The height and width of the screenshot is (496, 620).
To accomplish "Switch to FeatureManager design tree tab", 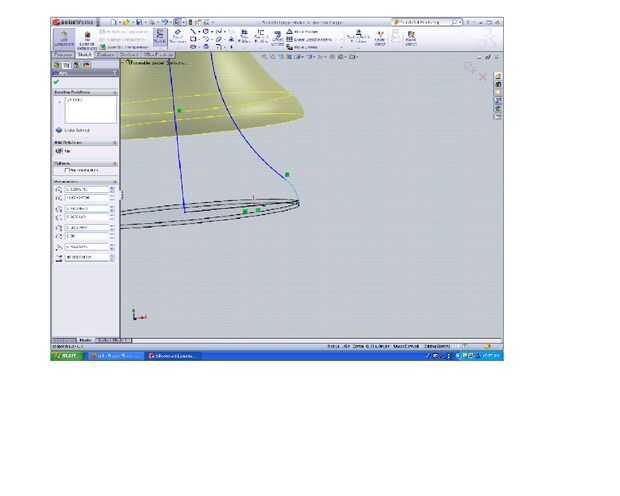I will click(x=57, y=65).
